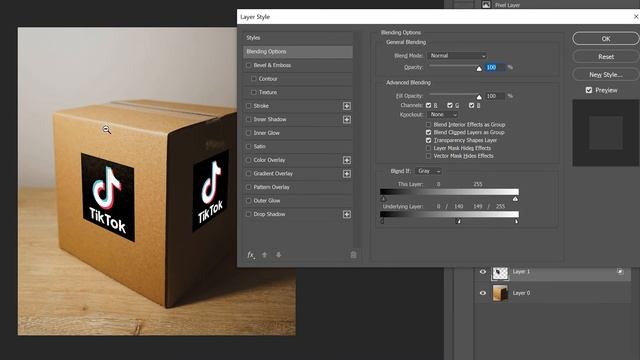Click the Opacity percentage input field
The image size is (640, 360).
[x=495, y=67]
